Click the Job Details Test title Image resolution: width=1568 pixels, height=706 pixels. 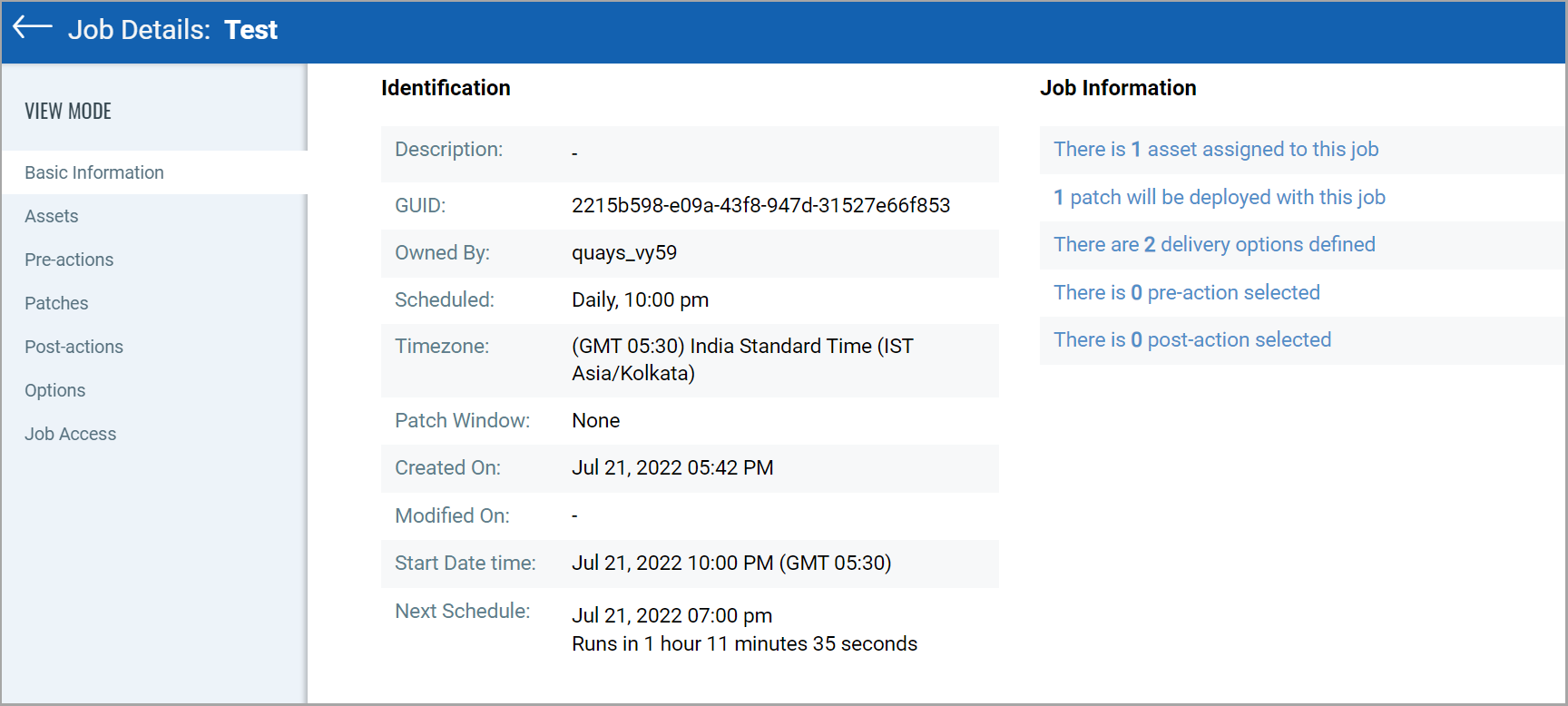pos(172,30)
